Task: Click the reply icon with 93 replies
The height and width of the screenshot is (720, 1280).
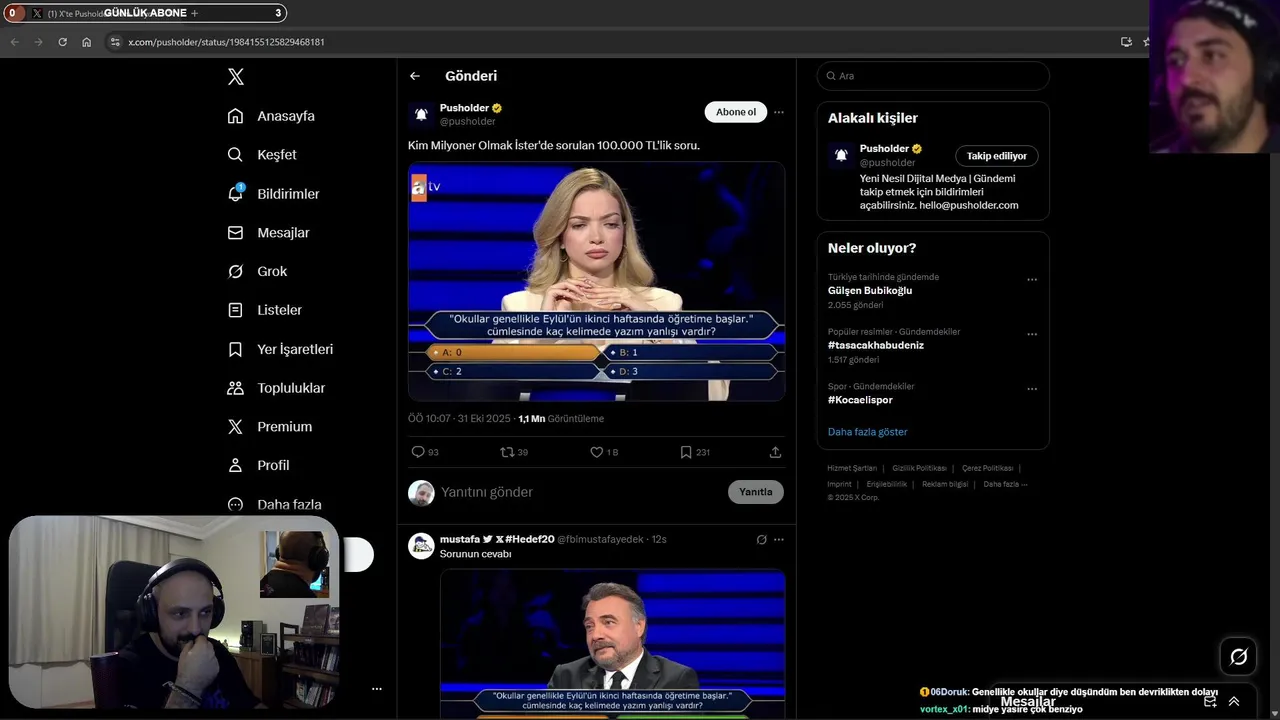Action: [418, 452]
